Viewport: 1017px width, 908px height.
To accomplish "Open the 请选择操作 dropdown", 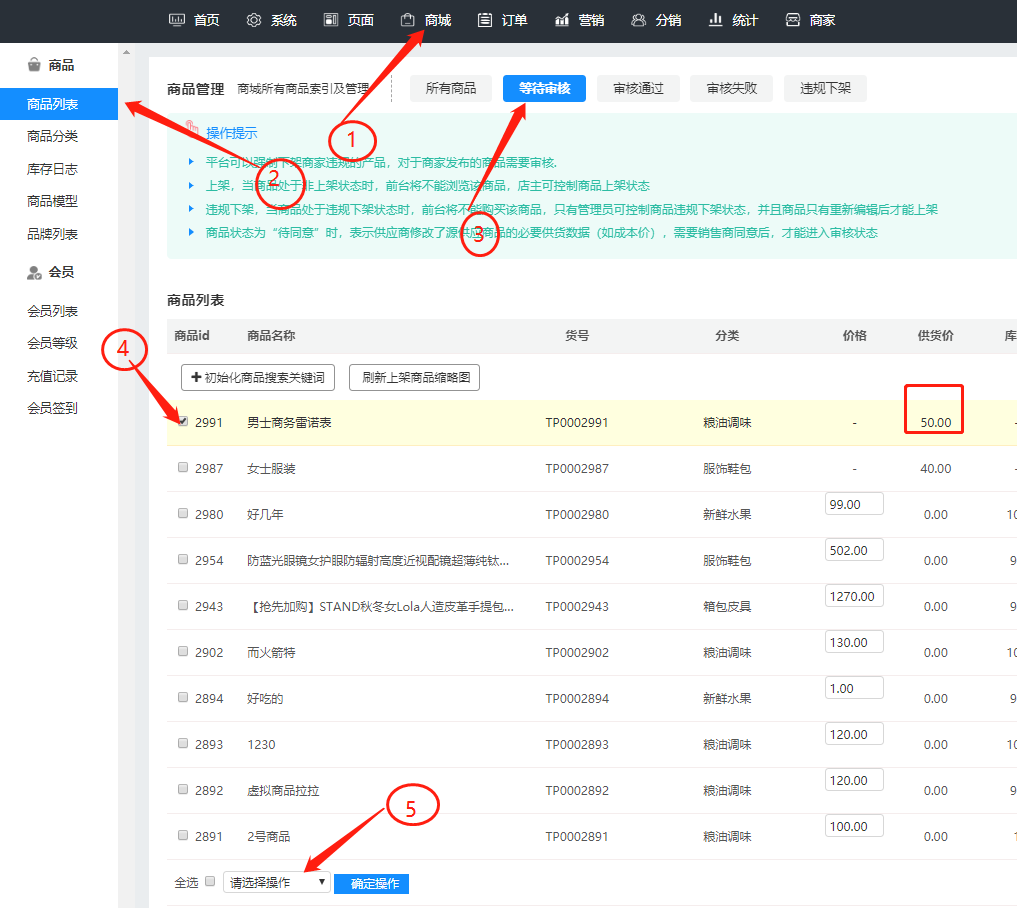I will point(277,882).
